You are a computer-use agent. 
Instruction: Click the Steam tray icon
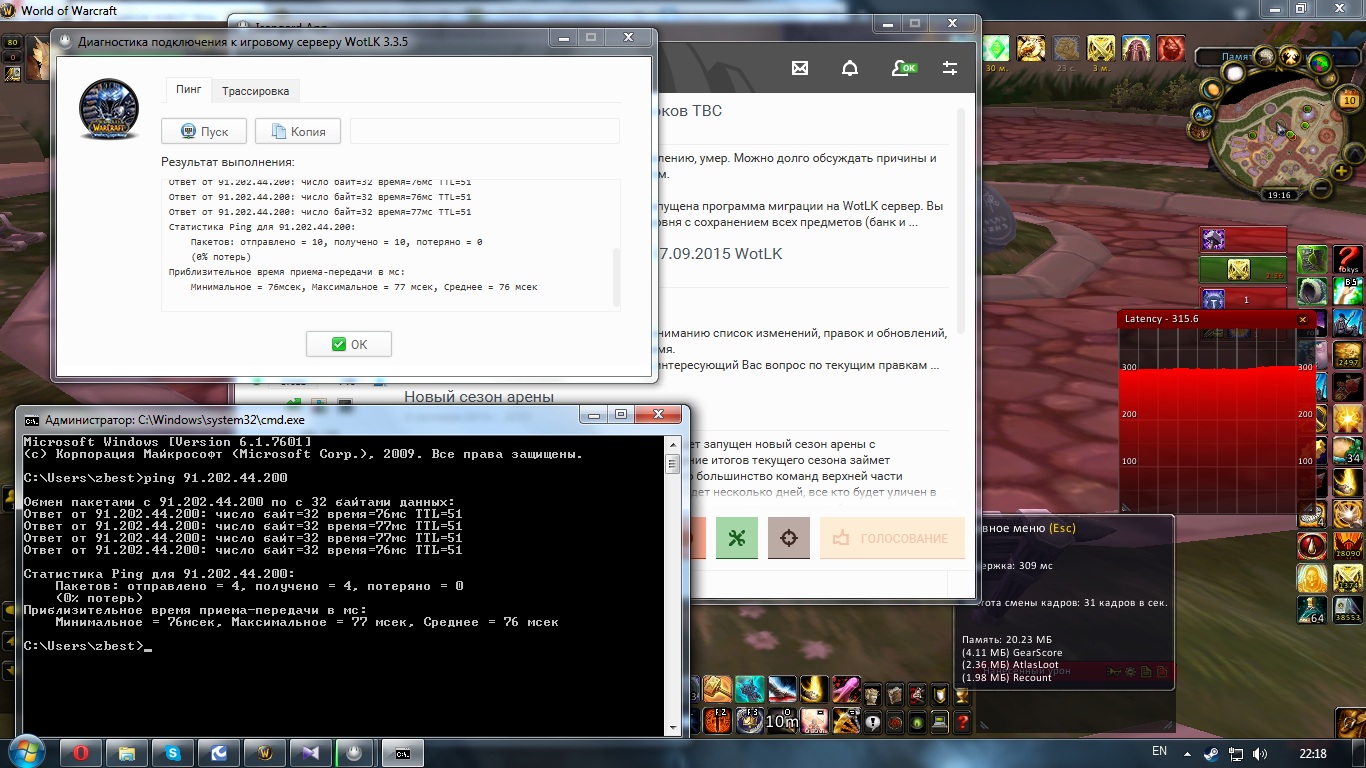coord(1212,753)
